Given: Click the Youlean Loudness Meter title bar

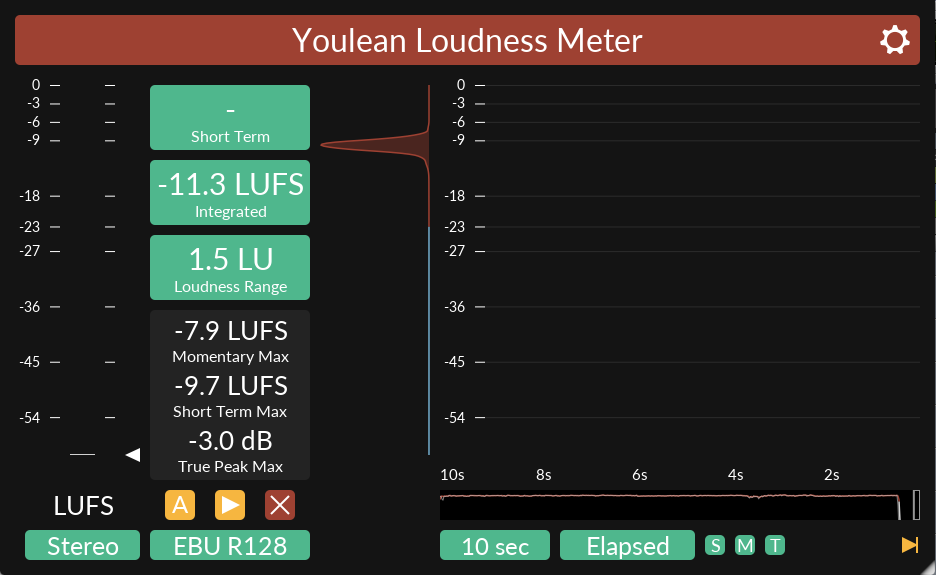Looking at the screenshot, I should 467,41.
